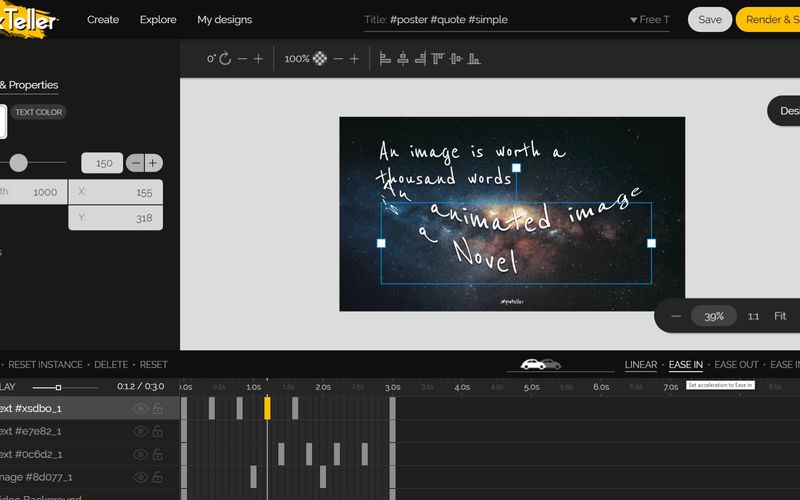This screenshot has height=500, width=800.
Task: Align selection to vertical middle
Action: pos(456,59)
